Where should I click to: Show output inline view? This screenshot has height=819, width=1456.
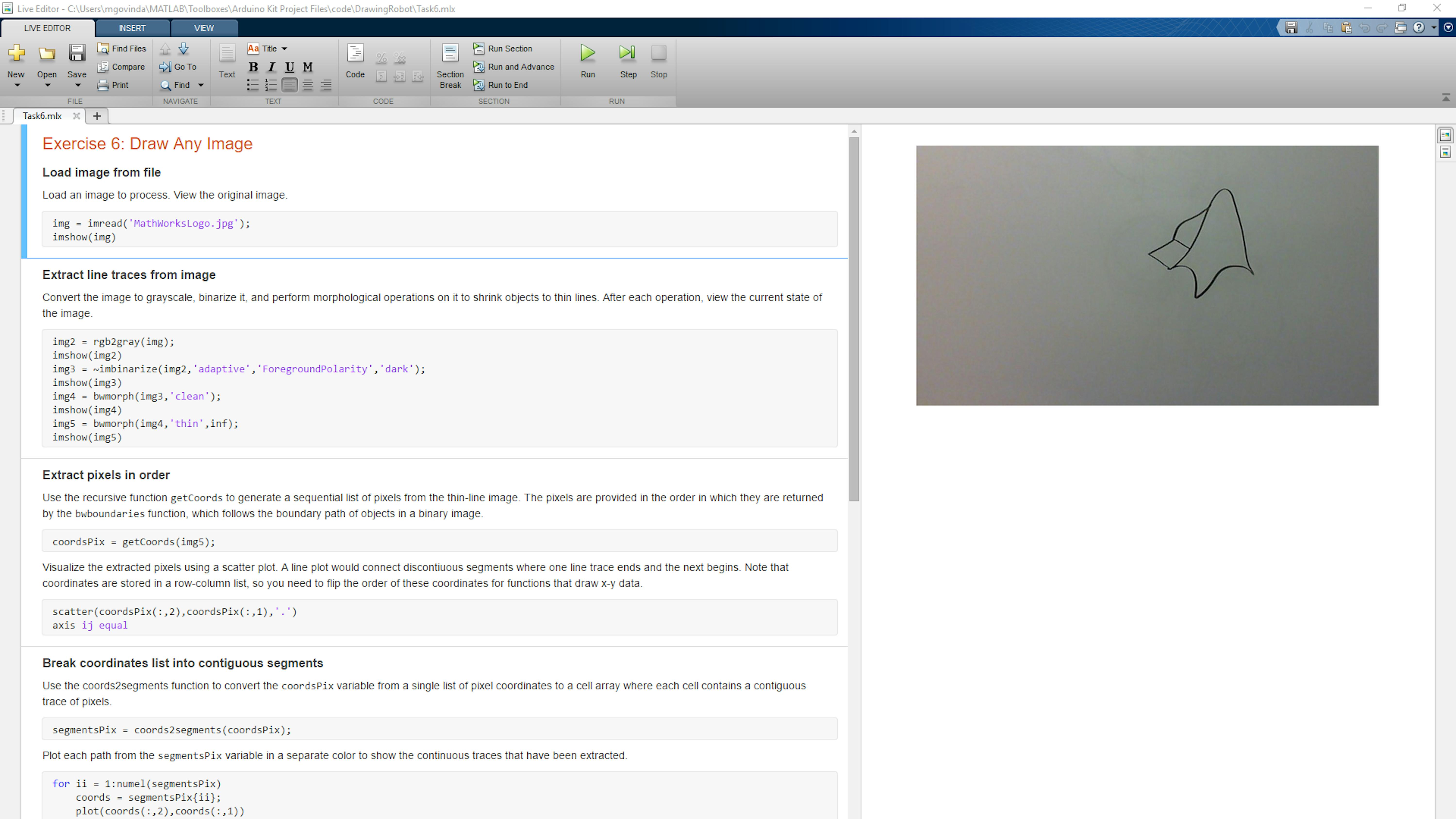tap(1445, 152)
